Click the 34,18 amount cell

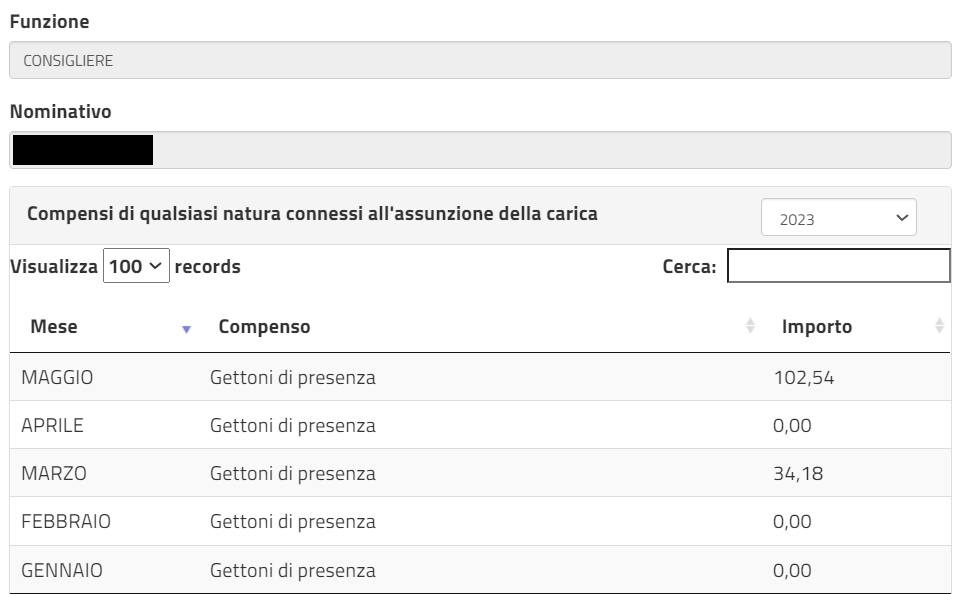tap(798, 474)
